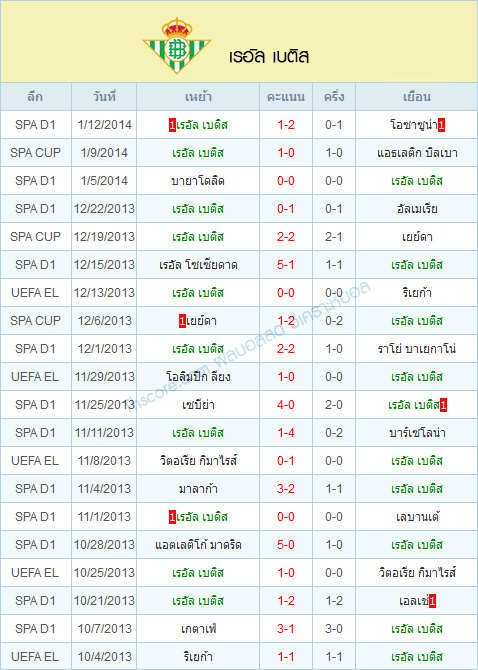
Task: Click home team วิตอเรีย กิมาไรส์ on 11/8/2013 row
Action: pos(198,461)
